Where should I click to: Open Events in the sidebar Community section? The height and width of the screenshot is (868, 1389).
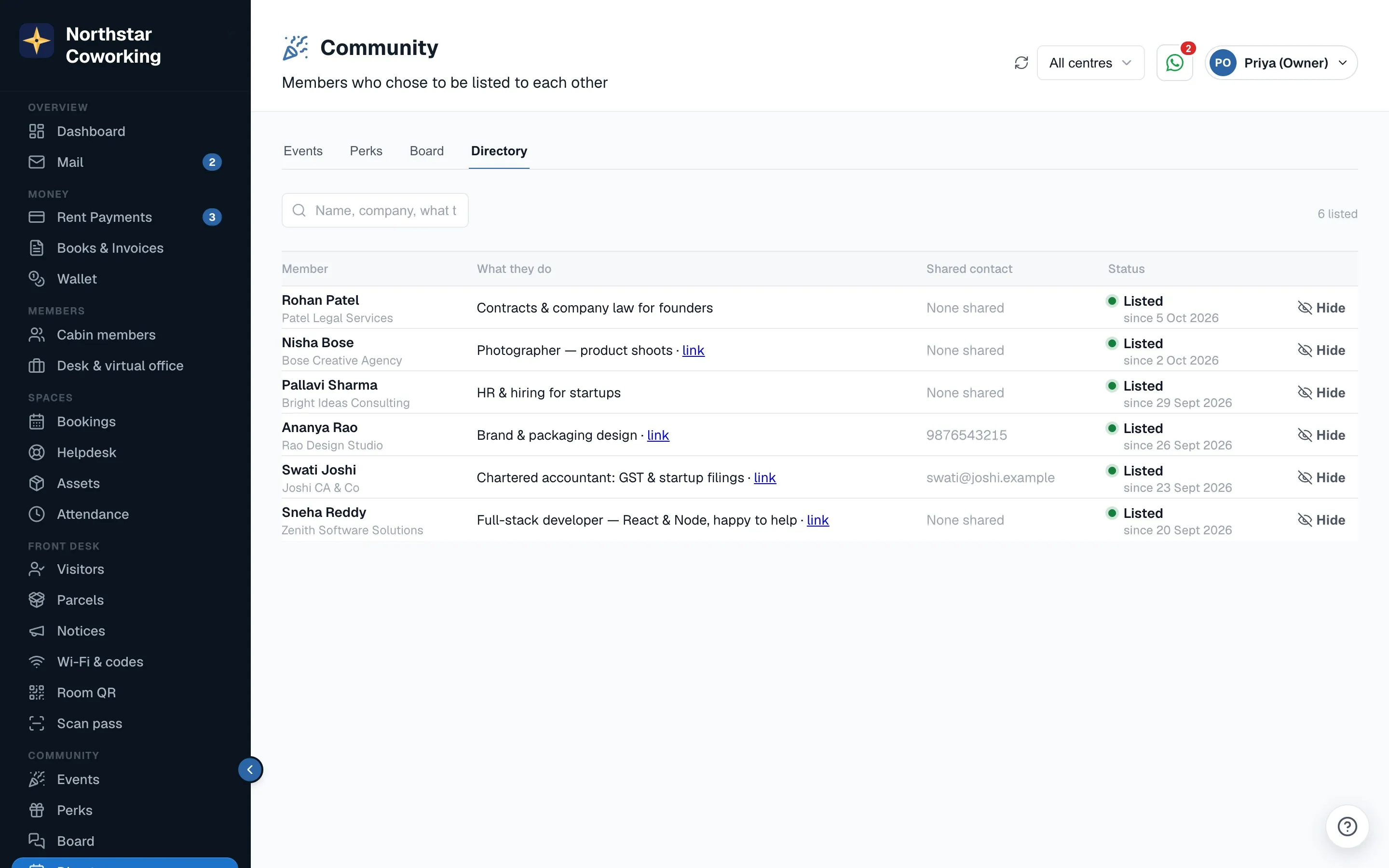[124, 780]
